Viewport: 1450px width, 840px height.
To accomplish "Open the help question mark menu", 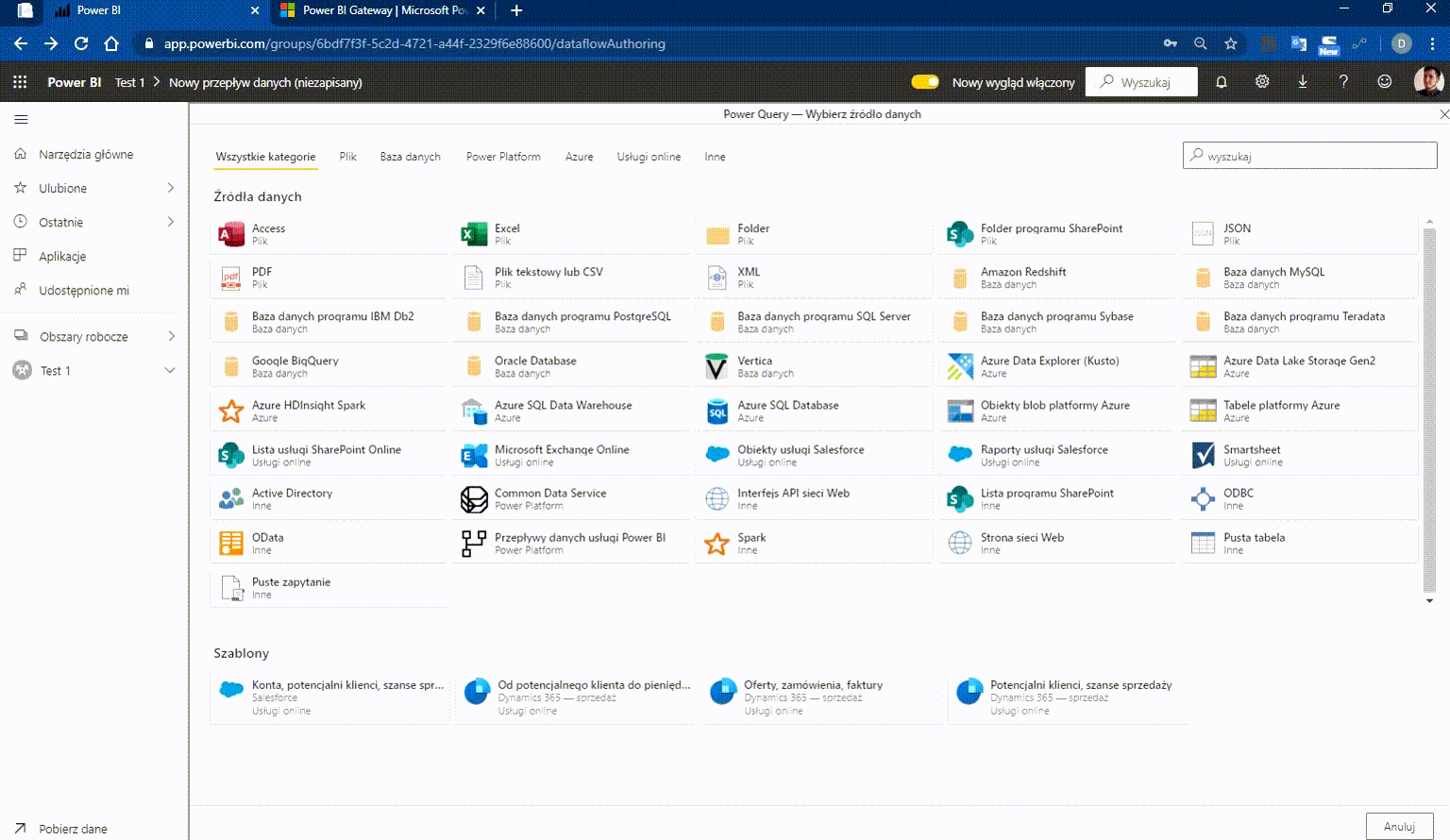I will point(1343,82).
